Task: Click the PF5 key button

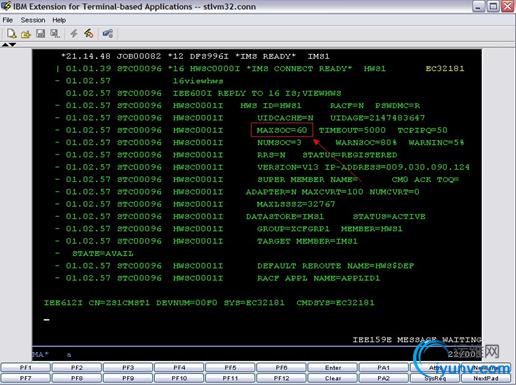Action: click(x=230, y=367)
